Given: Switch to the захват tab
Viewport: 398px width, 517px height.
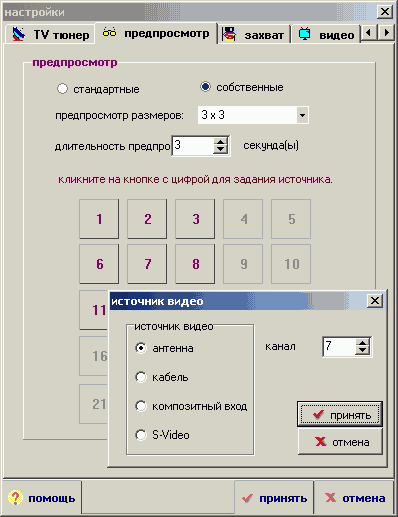Looking at the screenshot, I should (254, 34).
